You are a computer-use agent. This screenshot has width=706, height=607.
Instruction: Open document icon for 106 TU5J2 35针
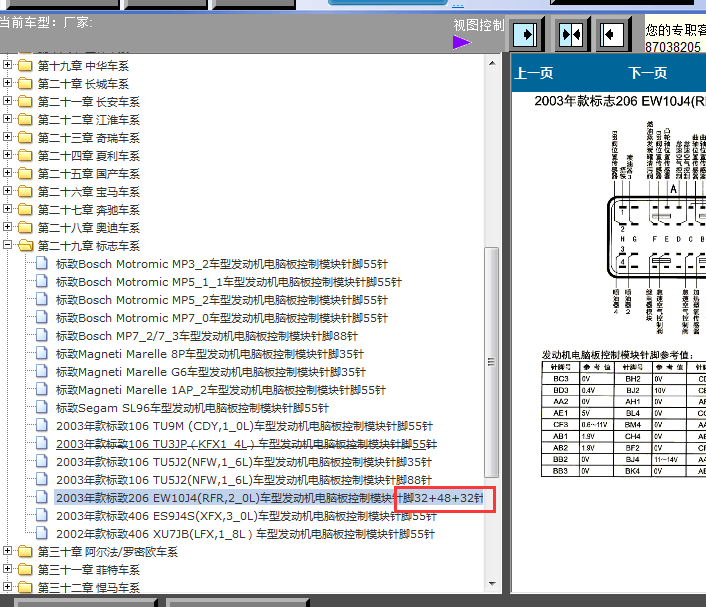click(42, 461)
